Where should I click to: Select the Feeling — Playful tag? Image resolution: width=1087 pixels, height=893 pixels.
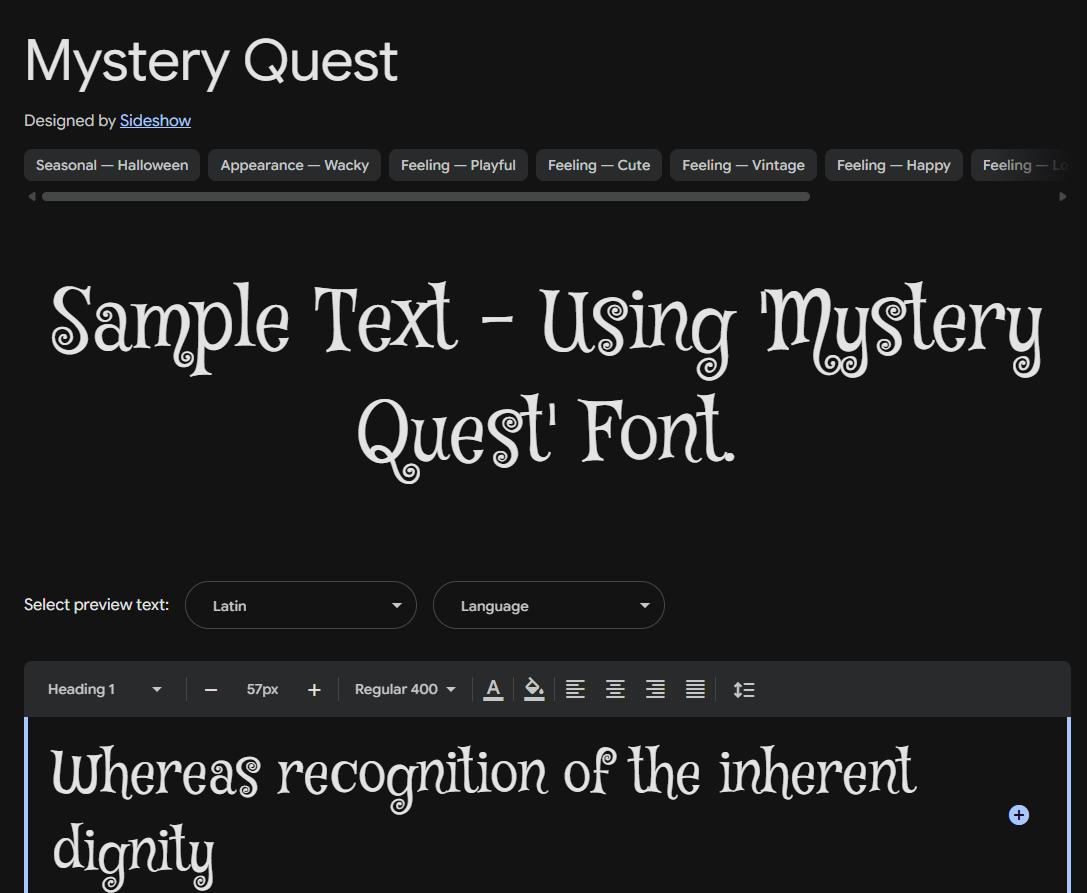click(458, 165)
